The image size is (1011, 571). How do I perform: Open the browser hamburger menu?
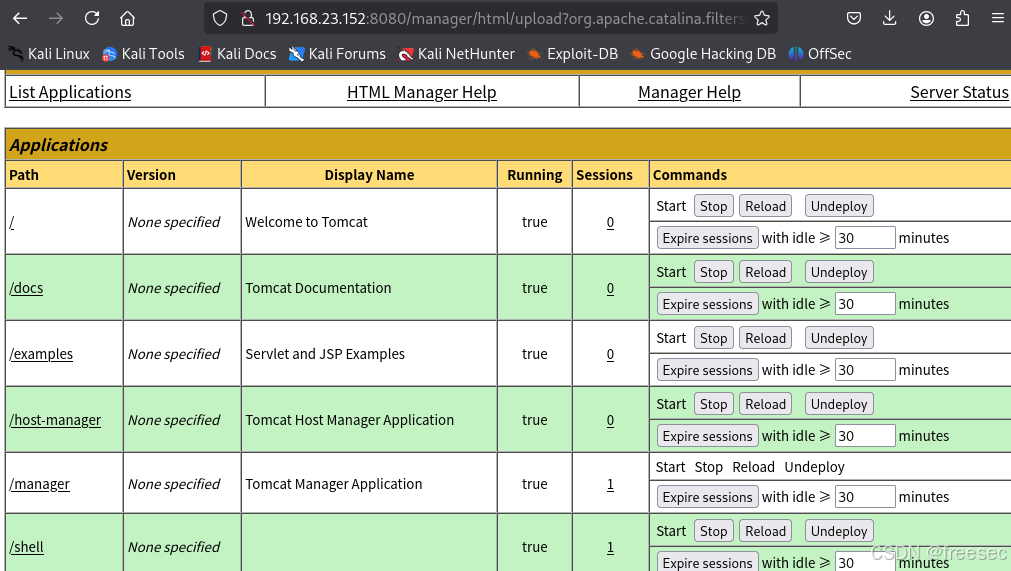998,18
